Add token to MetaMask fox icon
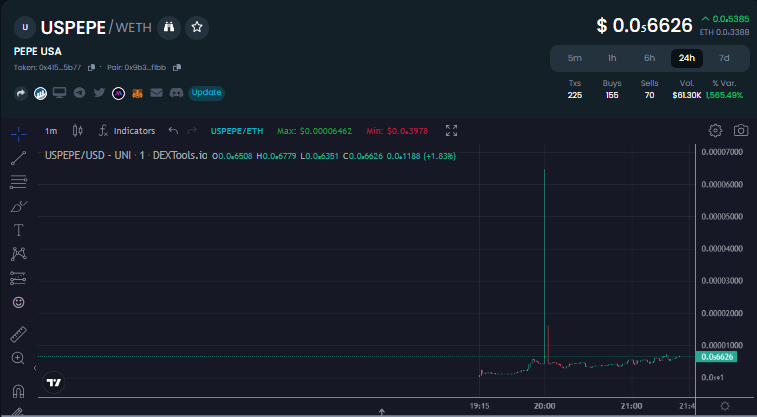 [138, 93]
